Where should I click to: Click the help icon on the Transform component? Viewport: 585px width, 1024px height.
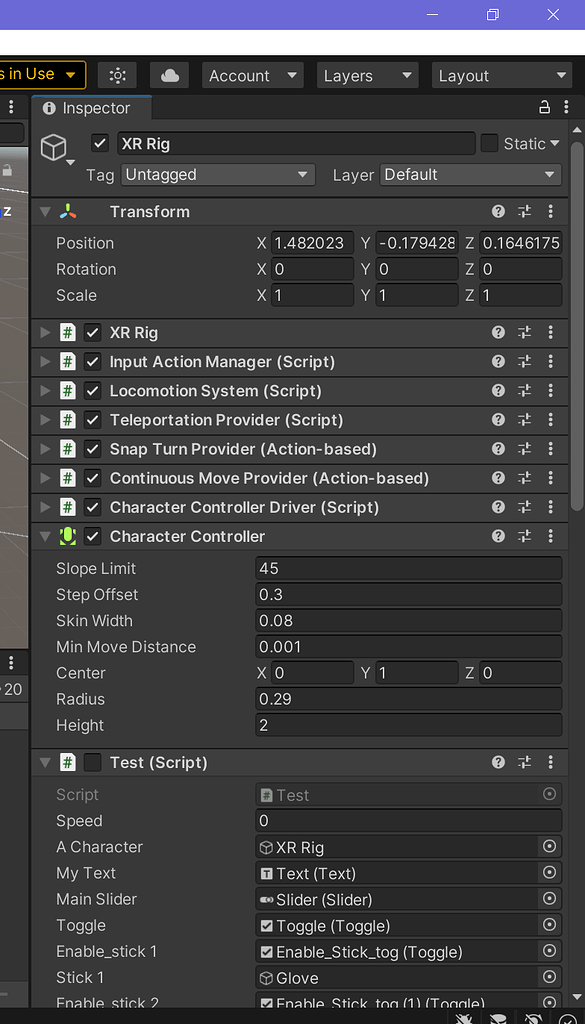pos(498,211)
